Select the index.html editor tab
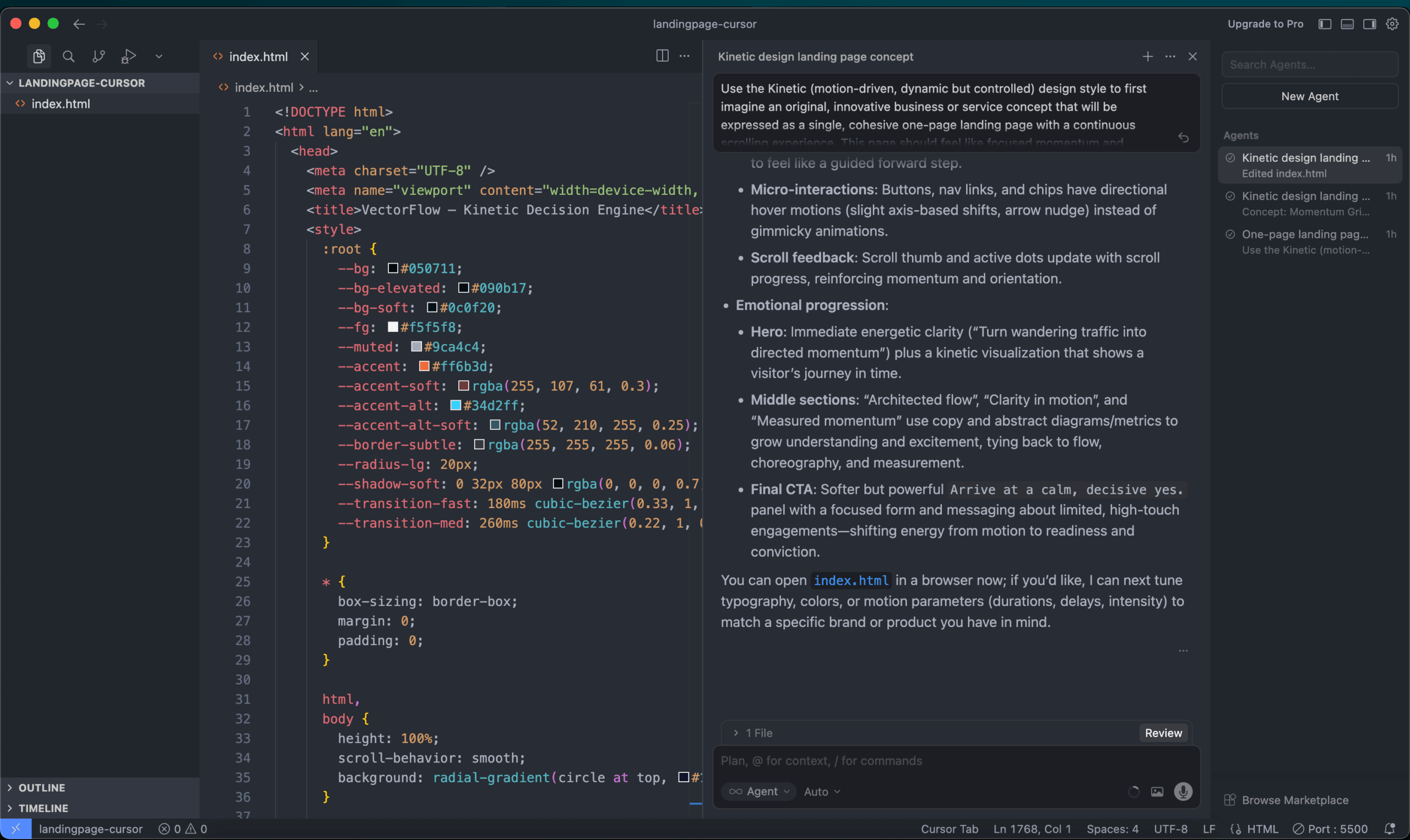The height and width of the screenshot is (840, 1410). click(258, 57)
